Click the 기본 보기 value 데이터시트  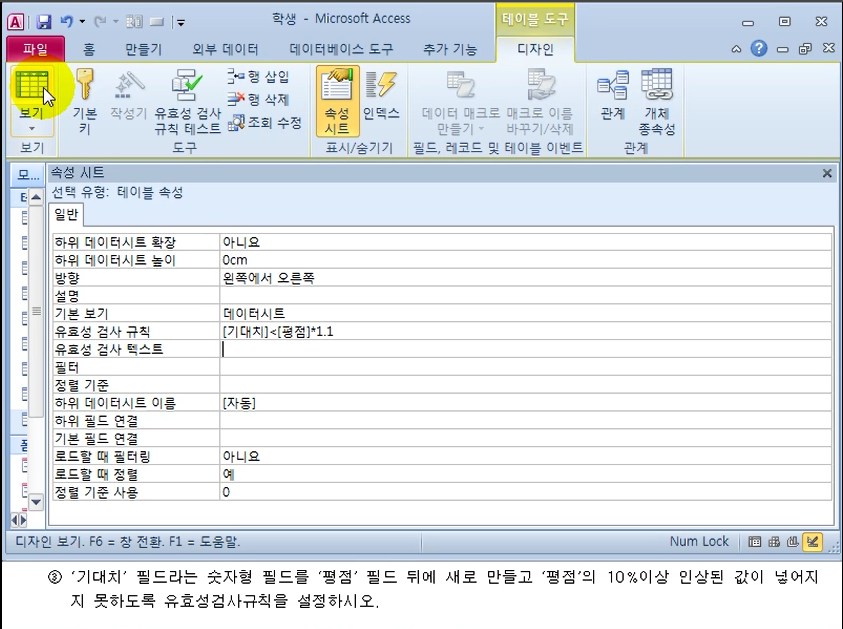(526, 313)
